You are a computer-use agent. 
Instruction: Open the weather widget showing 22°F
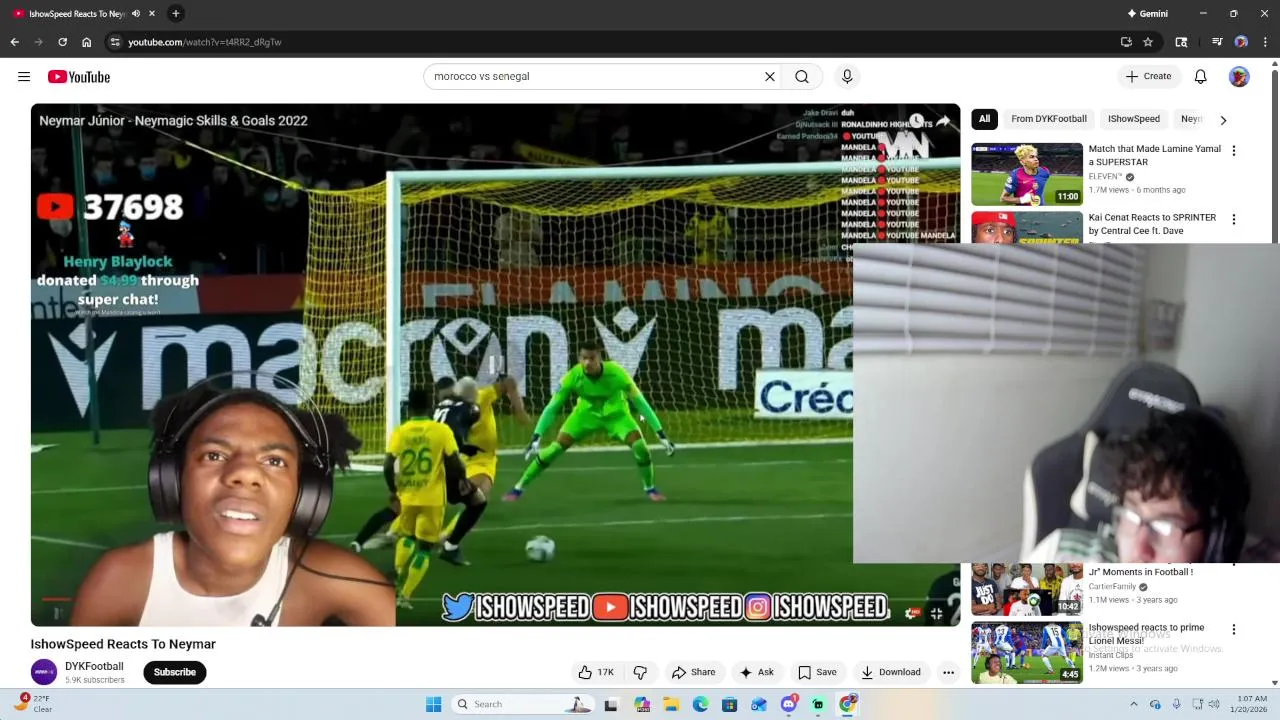coord(33,704)
